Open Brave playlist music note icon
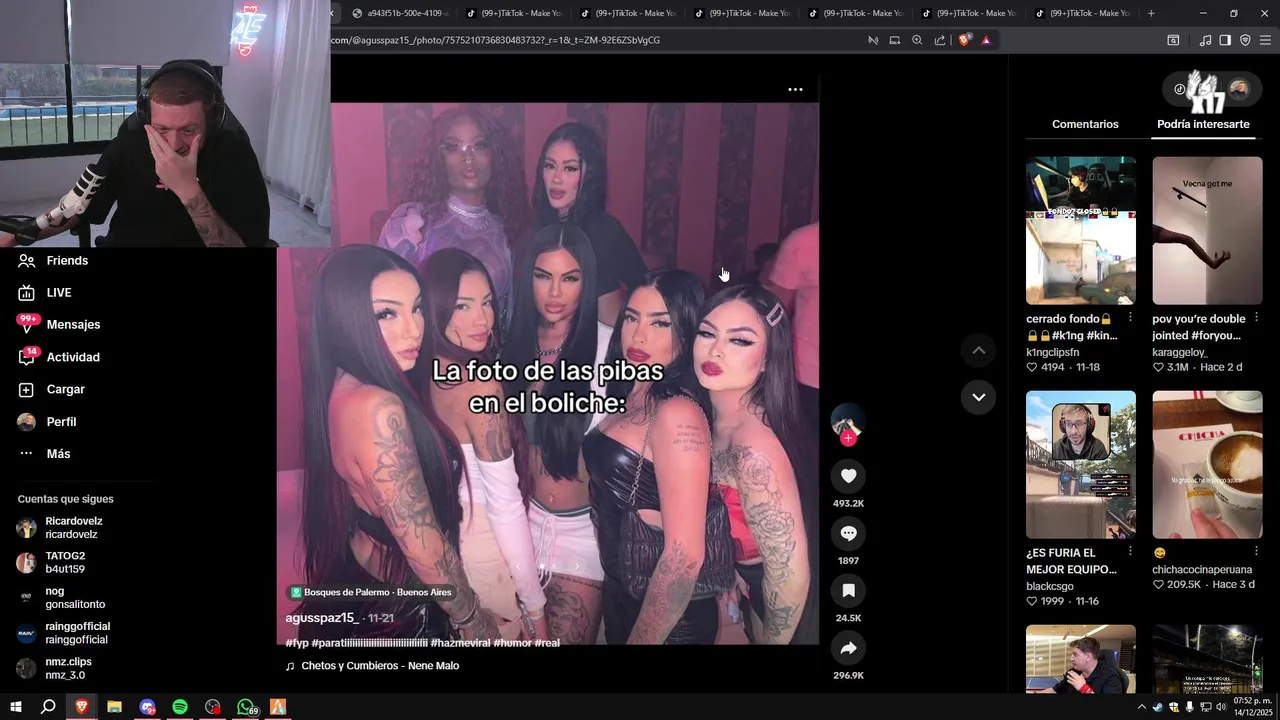 (x=1205, y=40)
